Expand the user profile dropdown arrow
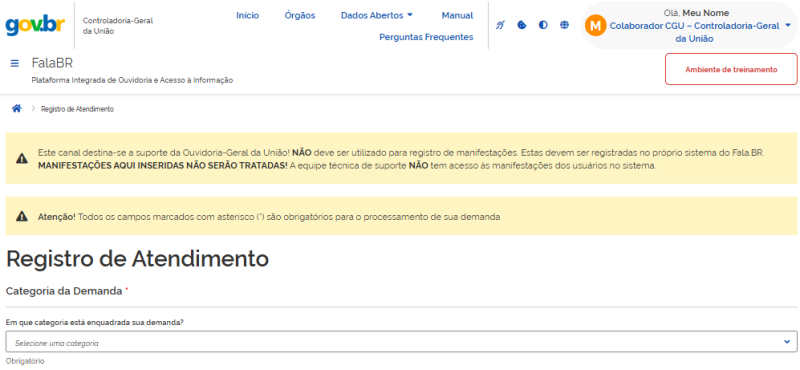This screenshot has height=370, width=800. pos(788,26)
